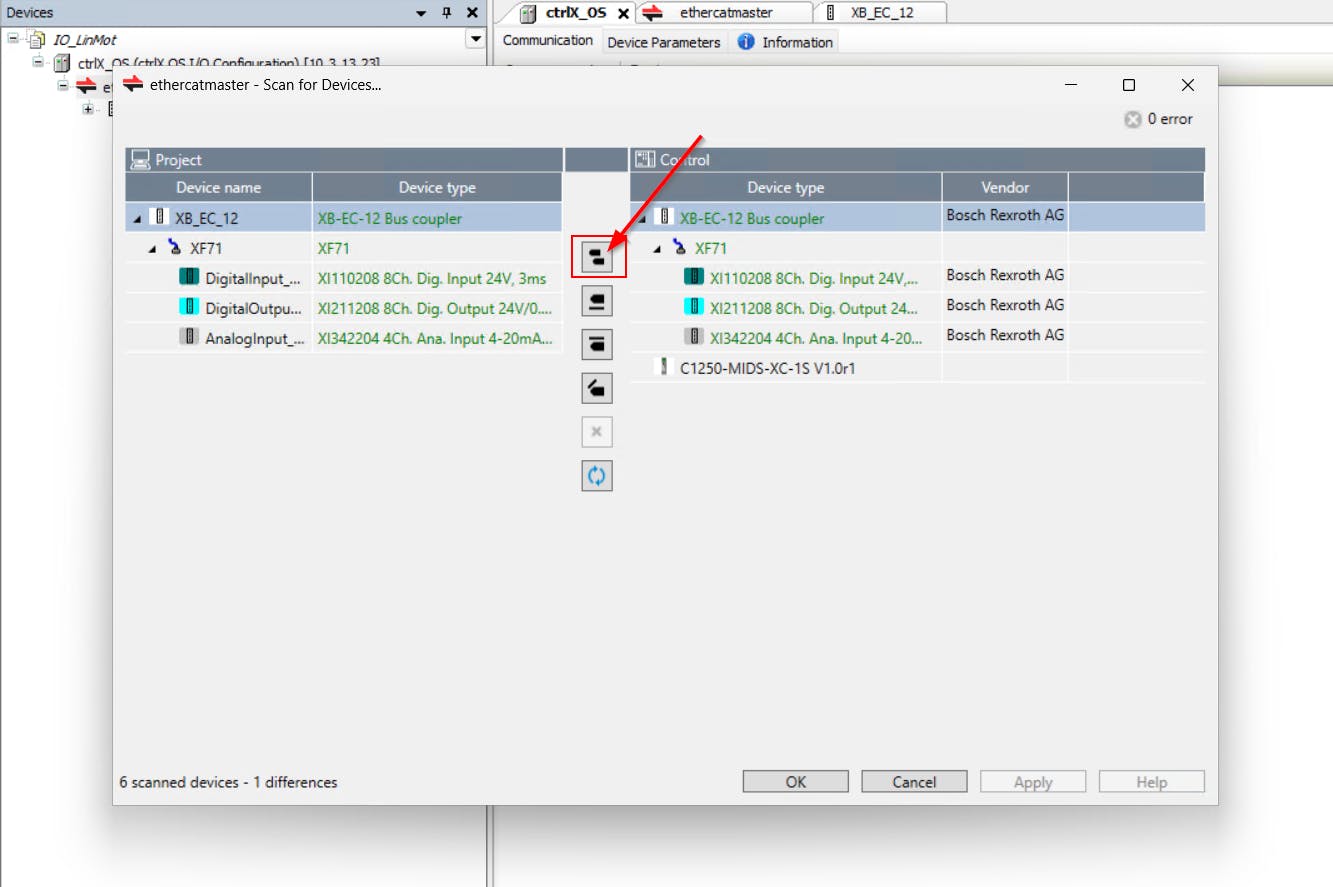This screenshot has width=1333, height=887.
Task: Open the Devices panel dropdown arrow
Action: click(x=475, y=39)
